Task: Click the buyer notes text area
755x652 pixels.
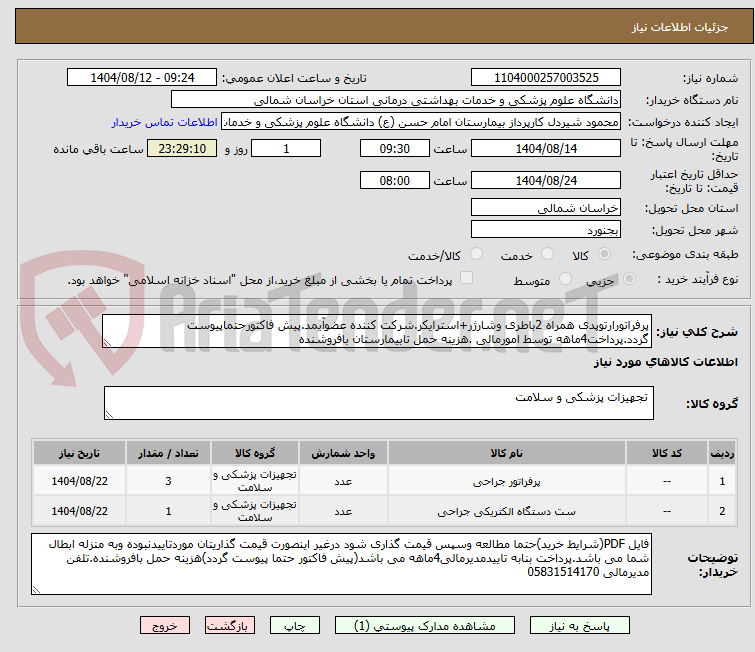Action: (x=341, y=564)
